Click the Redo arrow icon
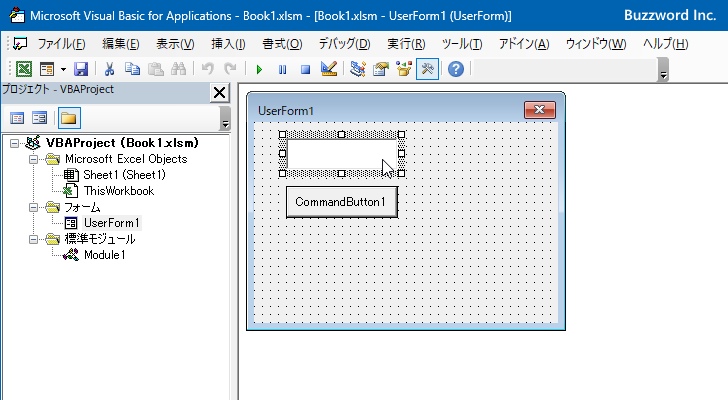728x400 pixels. [231, 69]
